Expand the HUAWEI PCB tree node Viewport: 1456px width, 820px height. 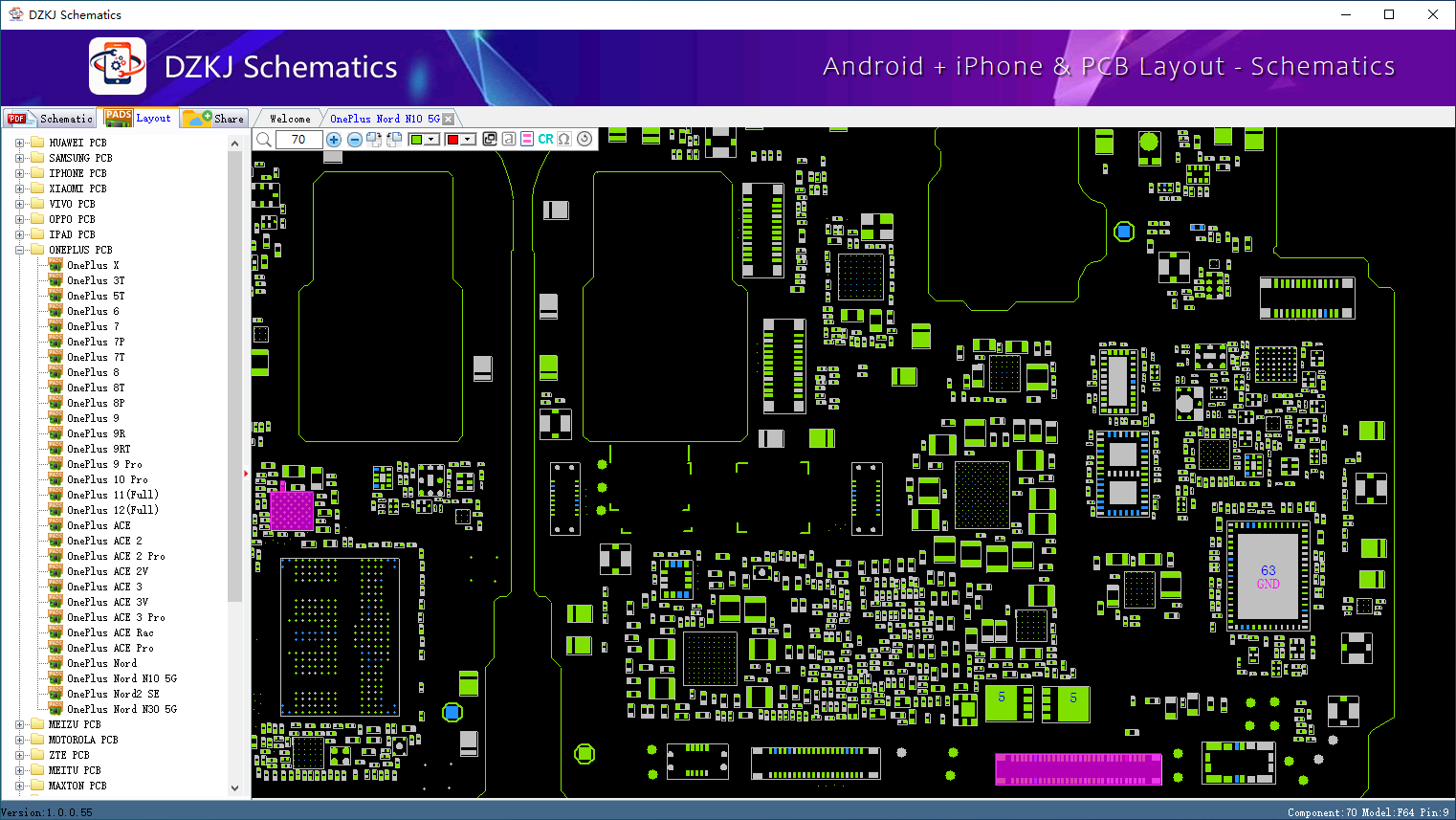click(19, 143)
